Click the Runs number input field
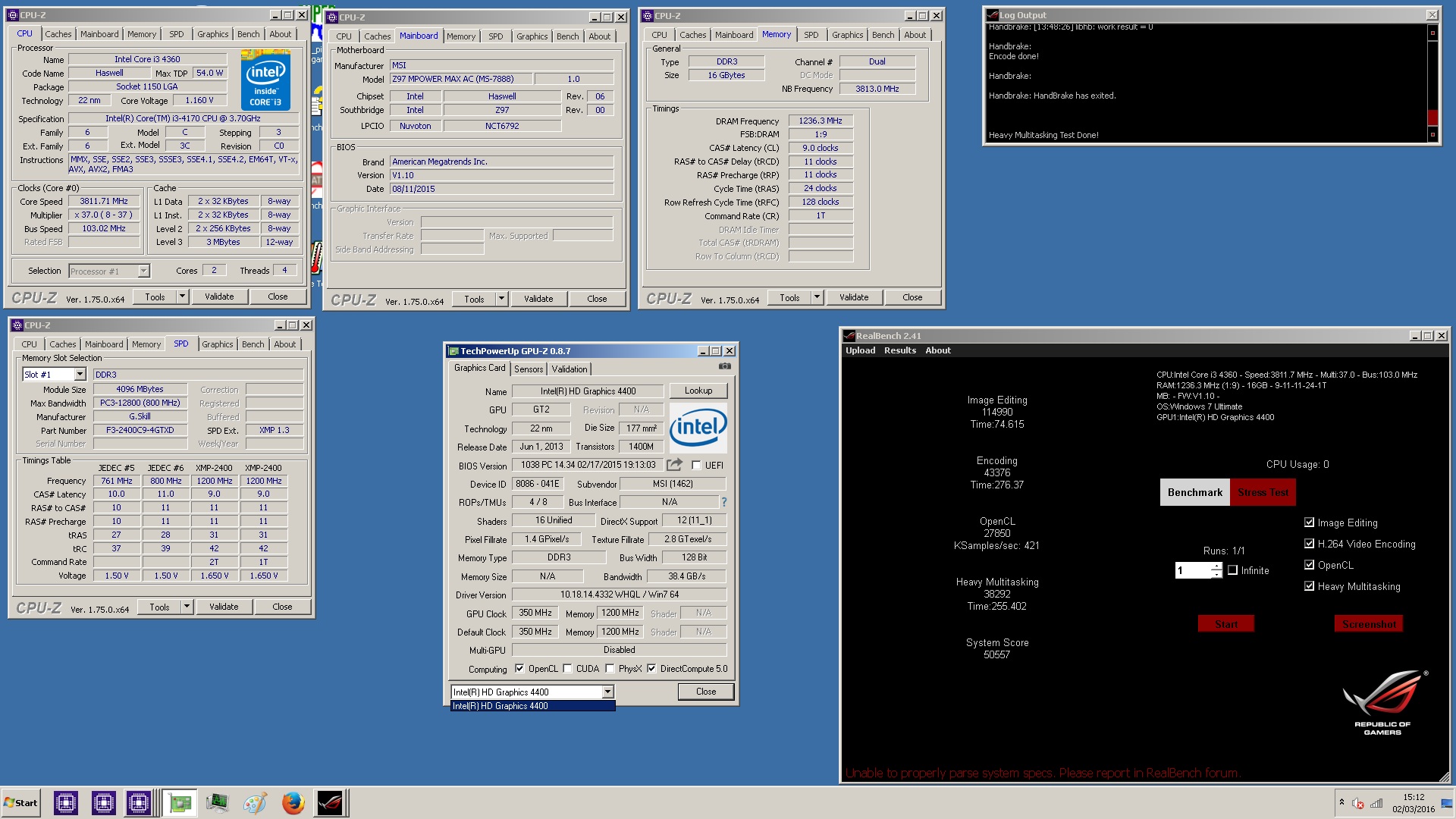 pos(1193,570)
